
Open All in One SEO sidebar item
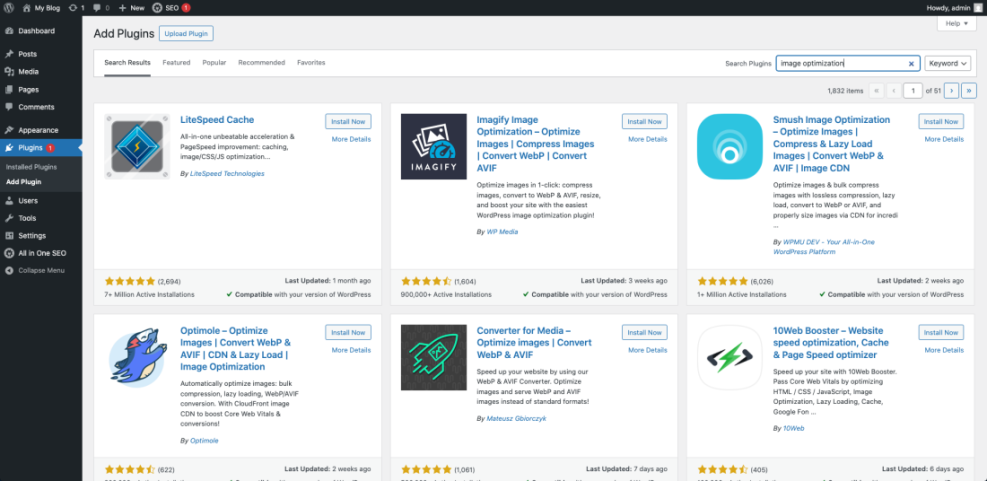[41, 253]
